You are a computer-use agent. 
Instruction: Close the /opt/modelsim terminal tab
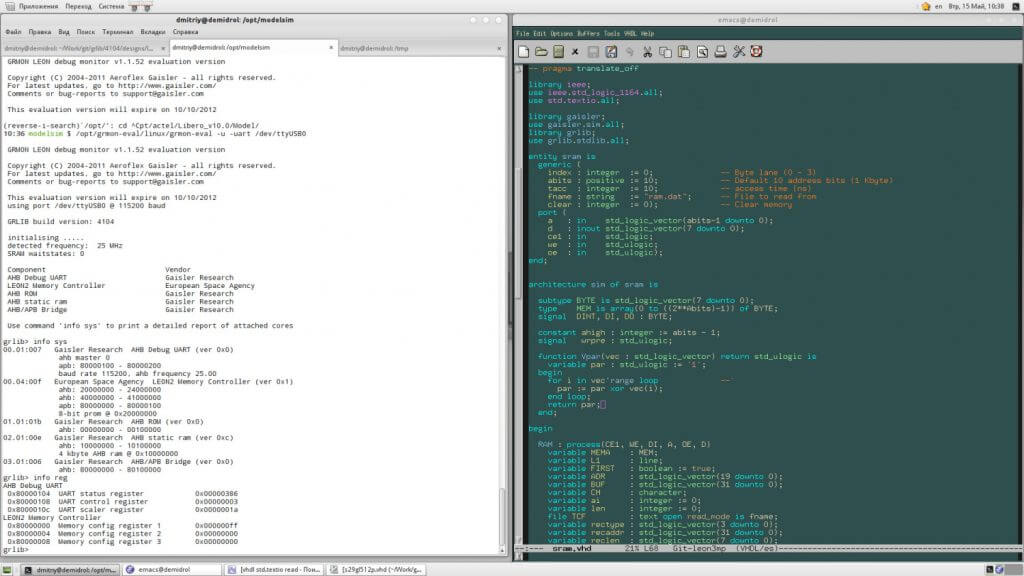pos(331,47)
